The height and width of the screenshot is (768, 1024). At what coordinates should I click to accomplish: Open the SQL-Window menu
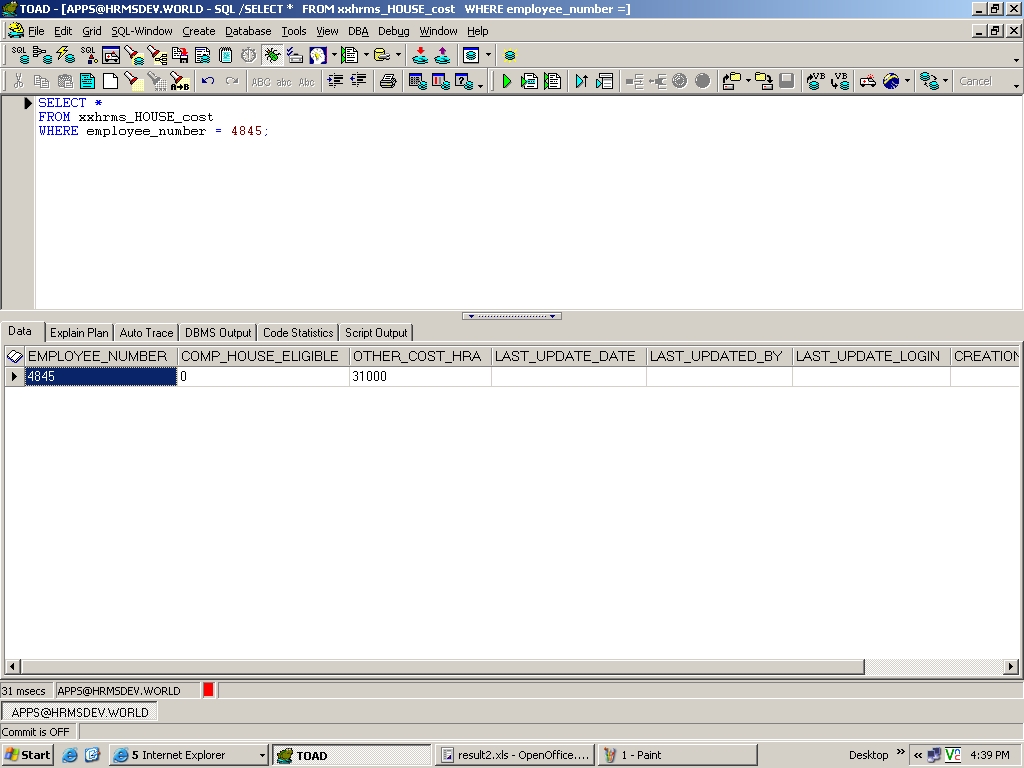pos(141,31)
